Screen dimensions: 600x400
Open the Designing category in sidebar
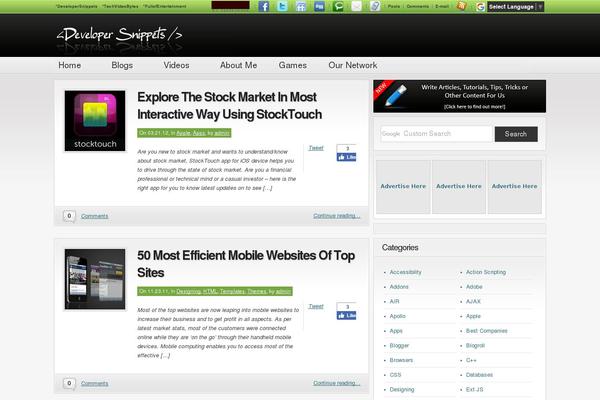tap(402, 390)
